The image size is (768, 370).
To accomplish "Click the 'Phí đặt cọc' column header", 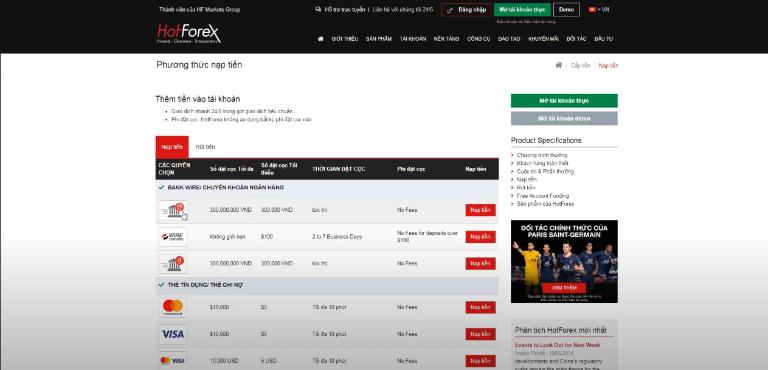I will 411,169.
